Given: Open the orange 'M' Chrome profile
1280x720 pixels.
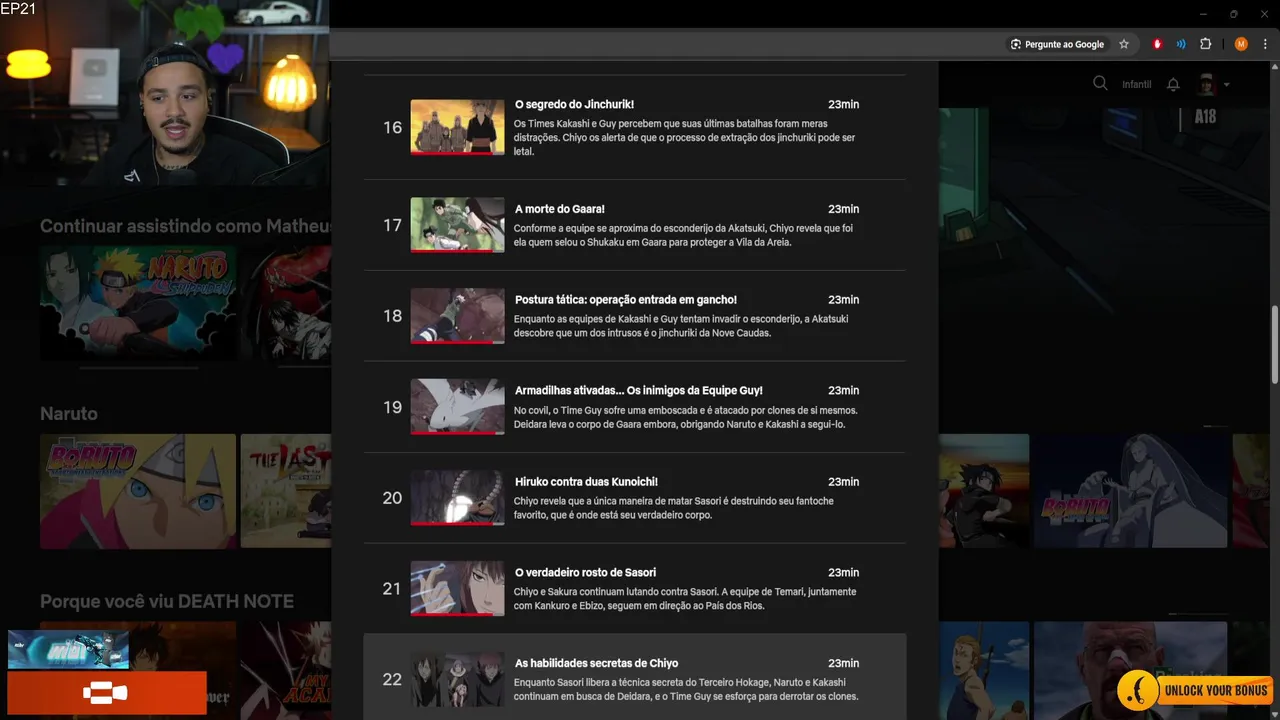Looking at the screenshot, I should coord(1241,44).
